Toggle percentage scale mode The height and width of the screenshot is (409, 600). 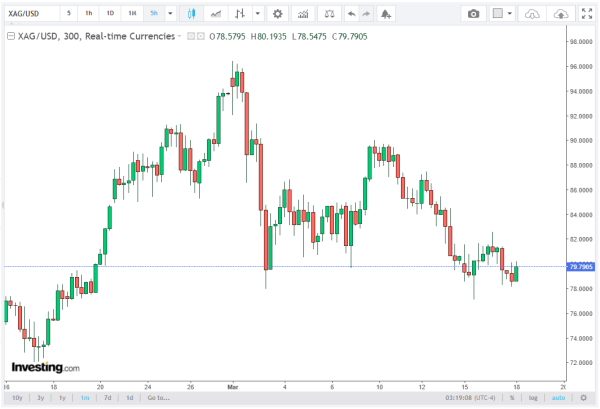tap(511, 397)
